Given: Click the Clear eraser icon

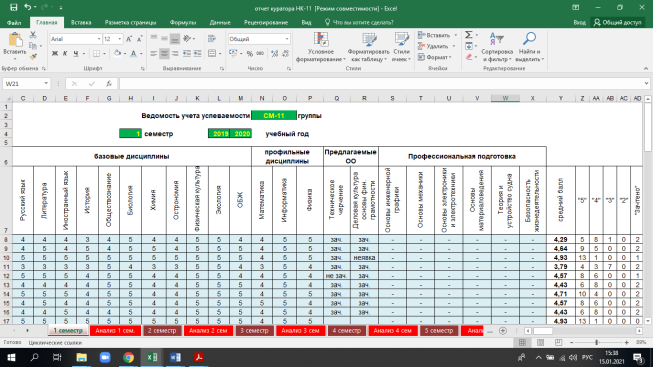Looking at the screenshot, I should tap(469, 57).
